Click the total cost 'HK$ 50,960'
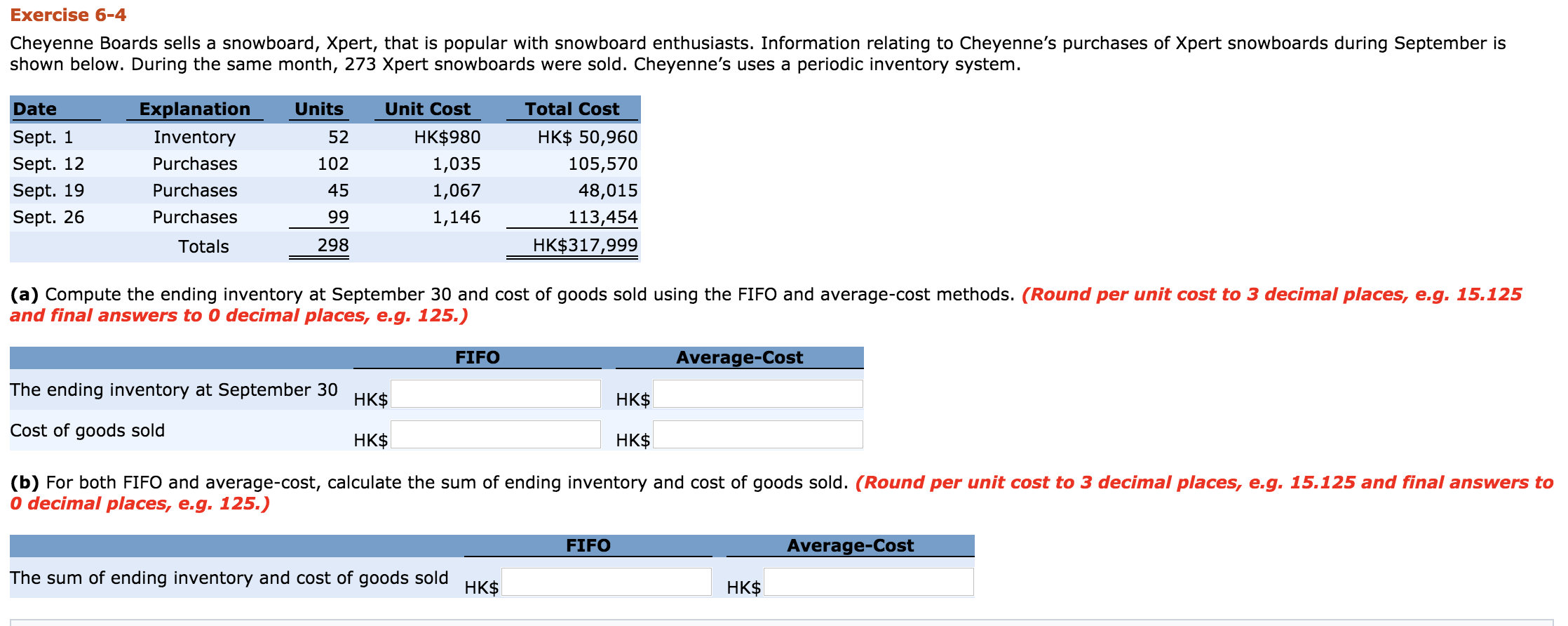1568x626 pixels. pyautogui.click(x=588, y=137)
